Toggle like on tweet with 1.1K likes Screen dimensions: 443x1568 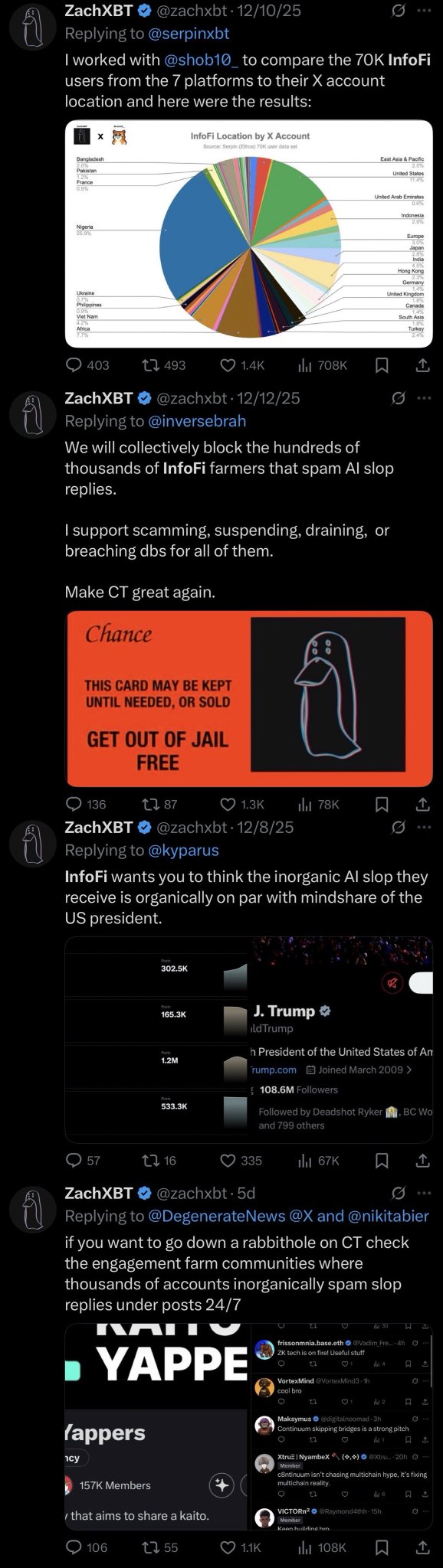[x=228, y=1547]
